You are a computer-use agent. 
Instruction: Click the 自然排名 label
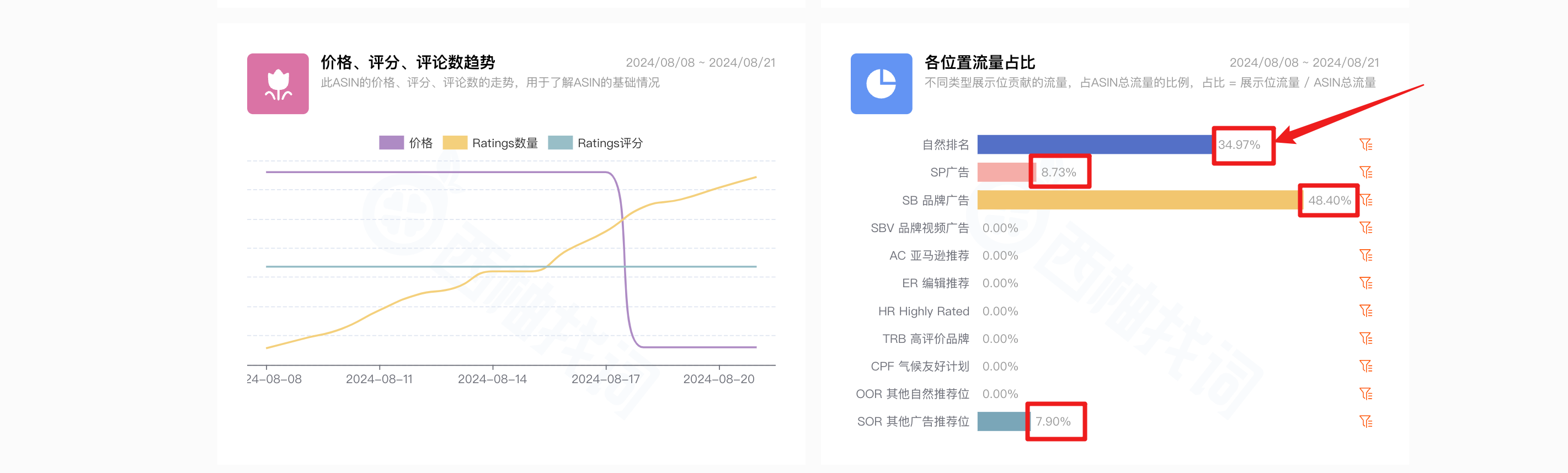pyautogui.click(x=945, y=144)
